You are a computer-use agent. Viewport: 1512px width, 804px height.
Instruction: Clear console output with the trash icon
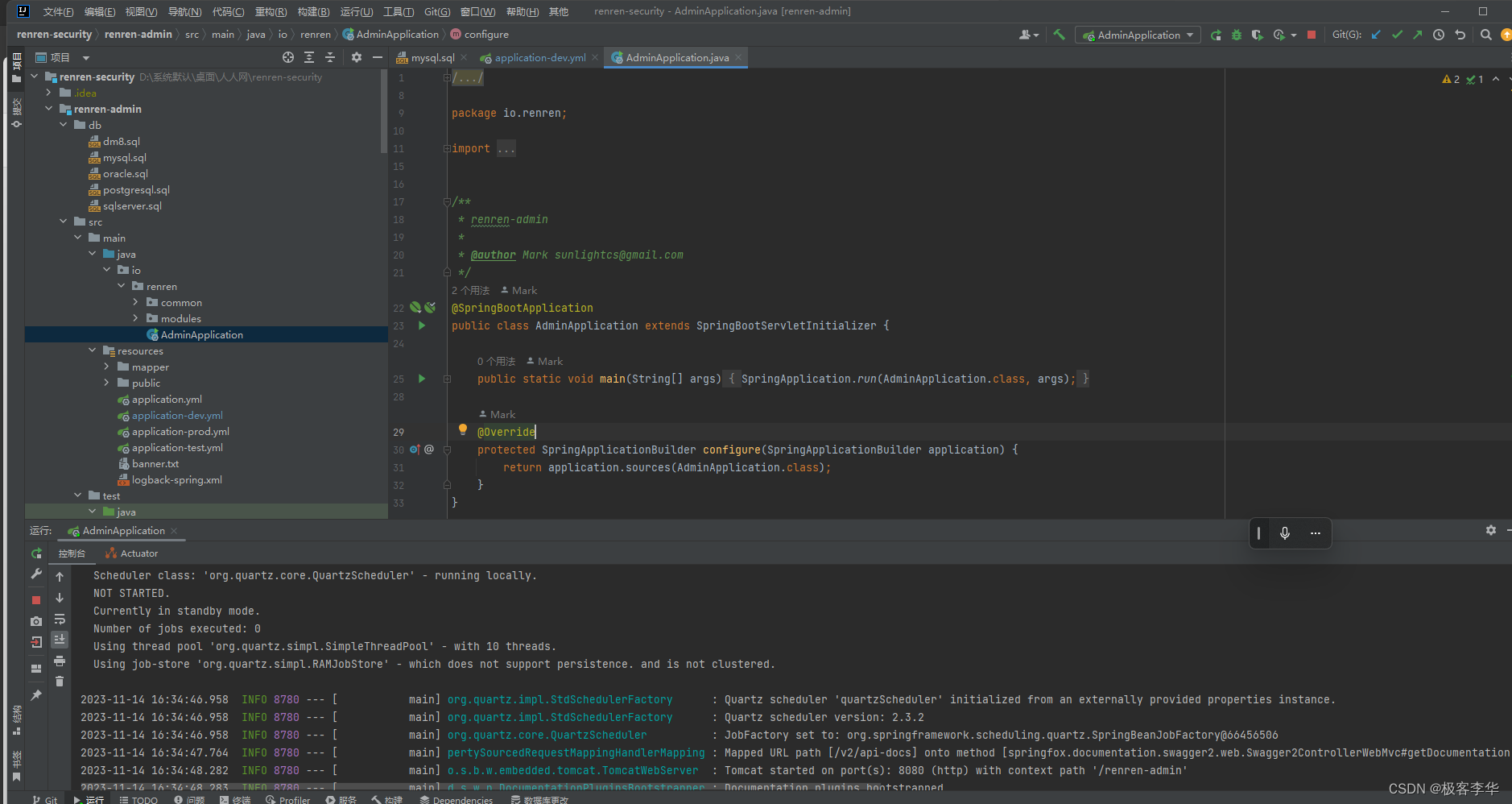point(60,682)
